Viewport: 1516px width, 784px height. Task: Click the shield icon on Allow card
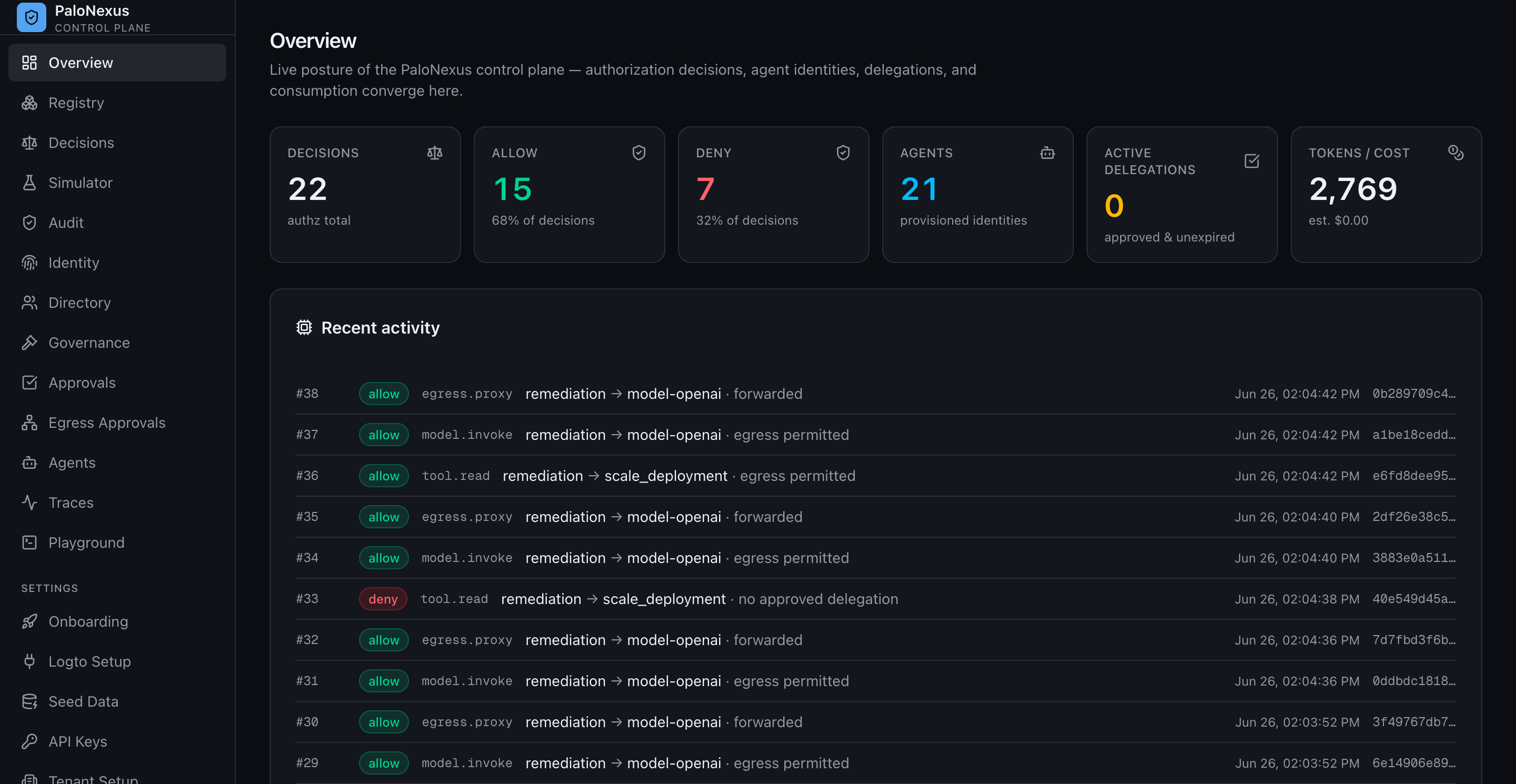639,153
